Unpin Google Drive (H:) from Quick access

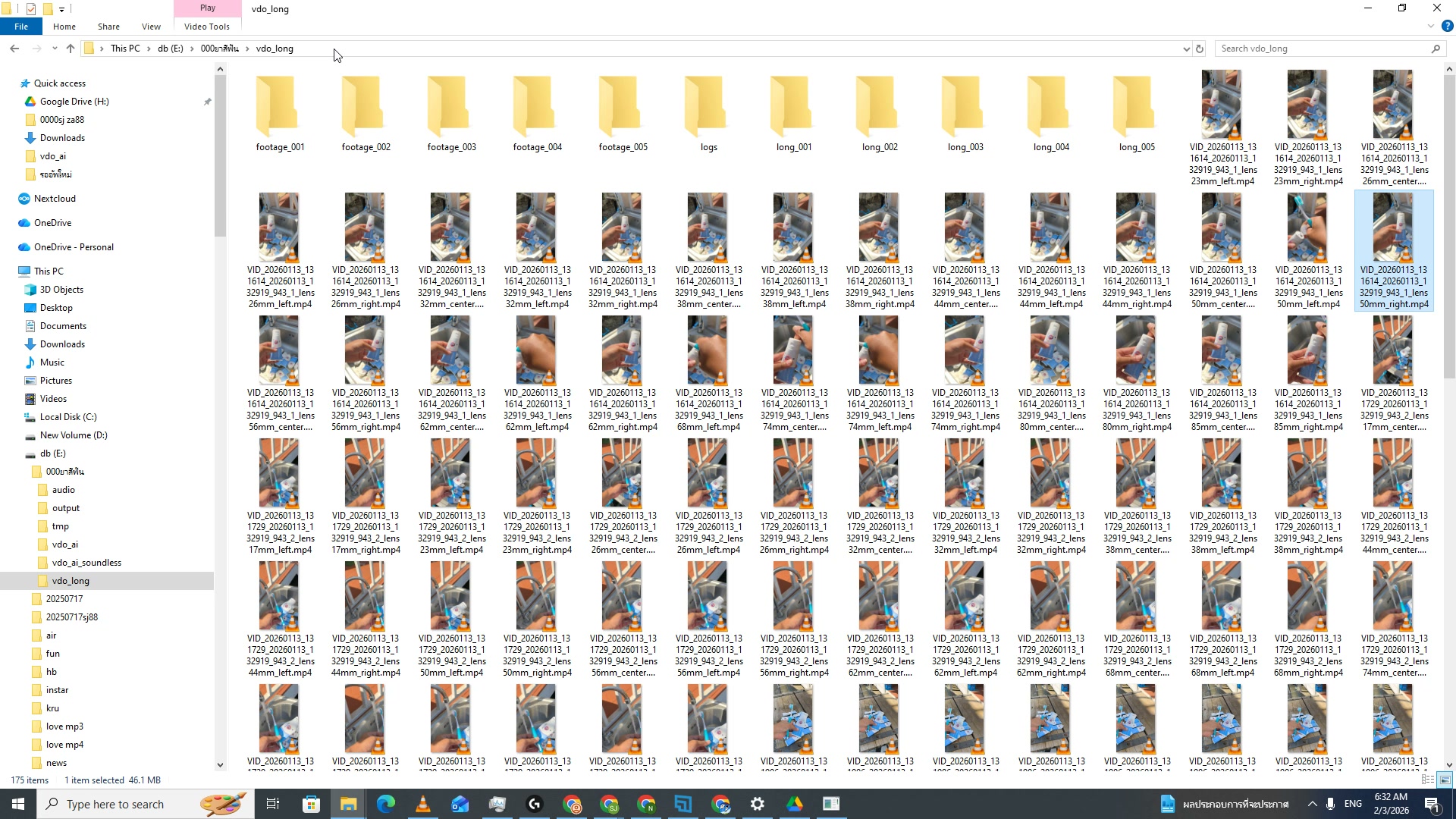tap(207, 101)
